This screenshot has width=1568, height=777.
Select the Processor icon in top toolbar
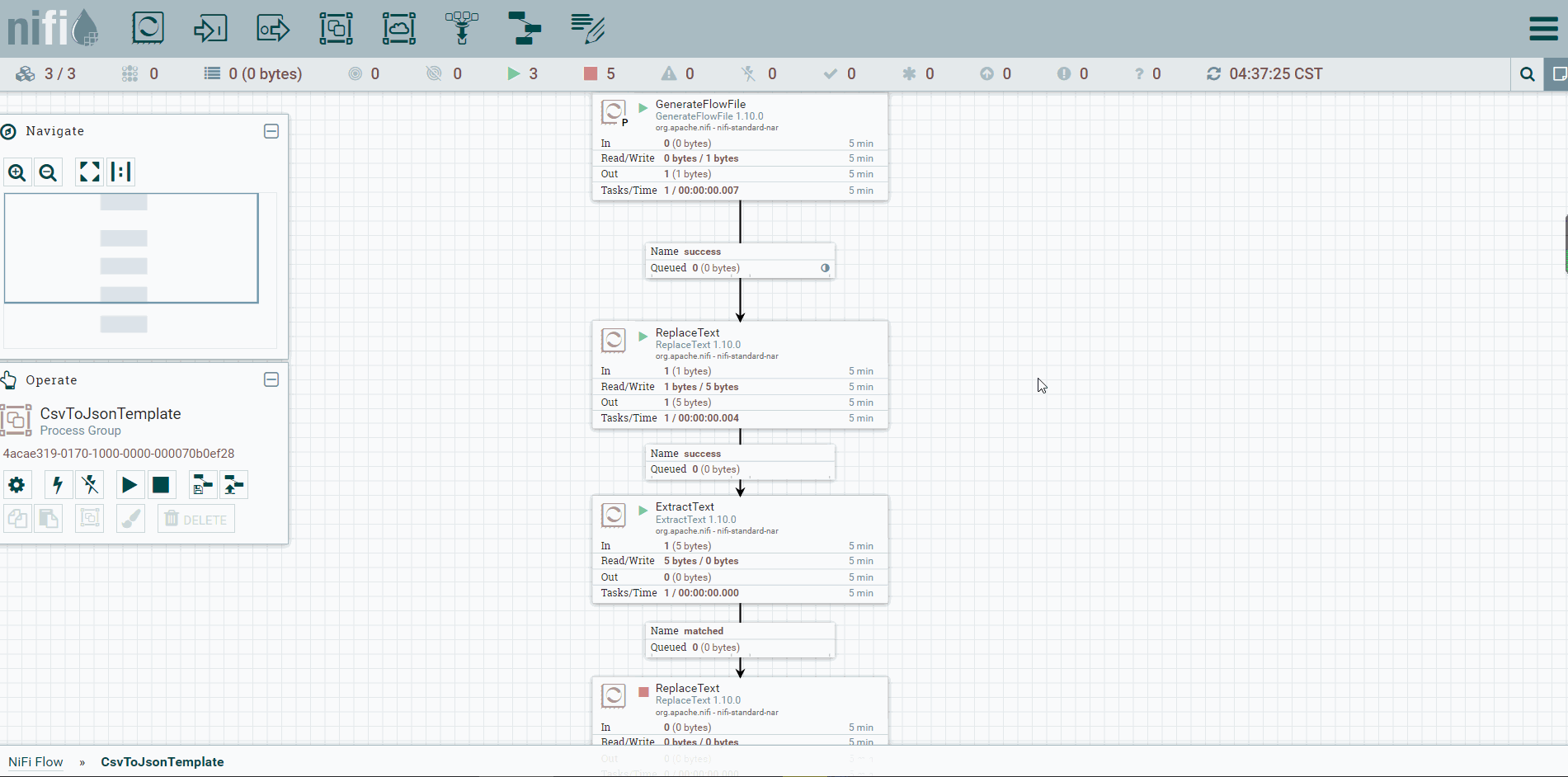pyautogui.click(x=148, y=28)
